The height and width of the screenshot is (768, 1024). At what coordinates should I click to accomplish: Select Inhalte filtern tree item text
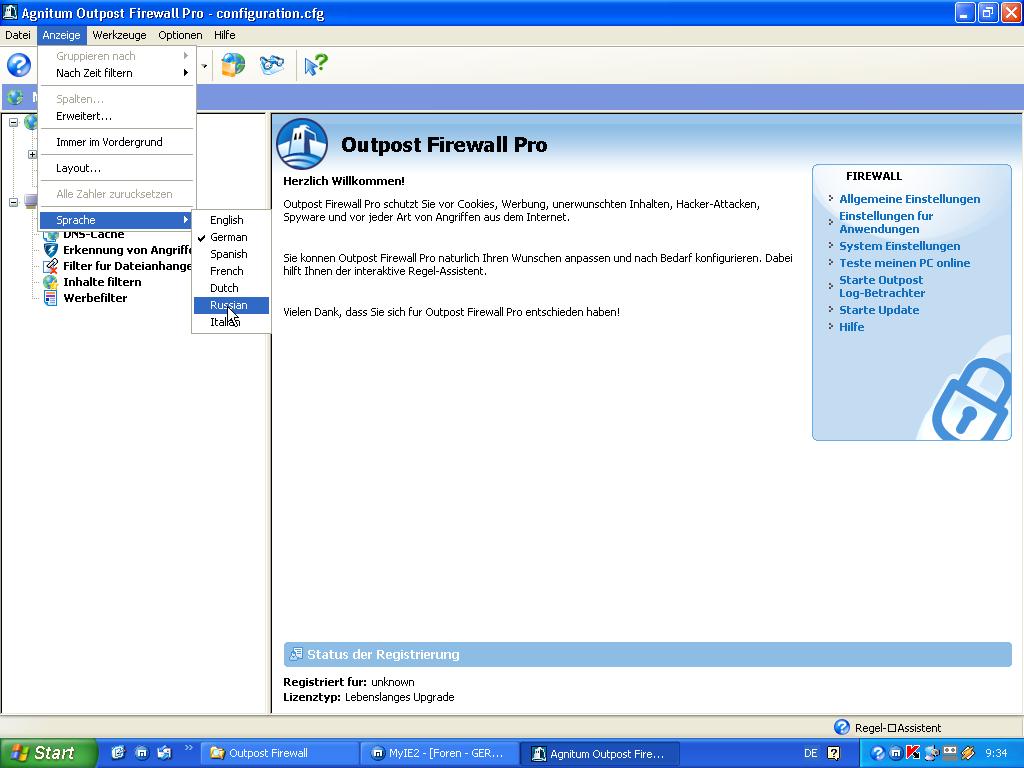tap(102, 281)
